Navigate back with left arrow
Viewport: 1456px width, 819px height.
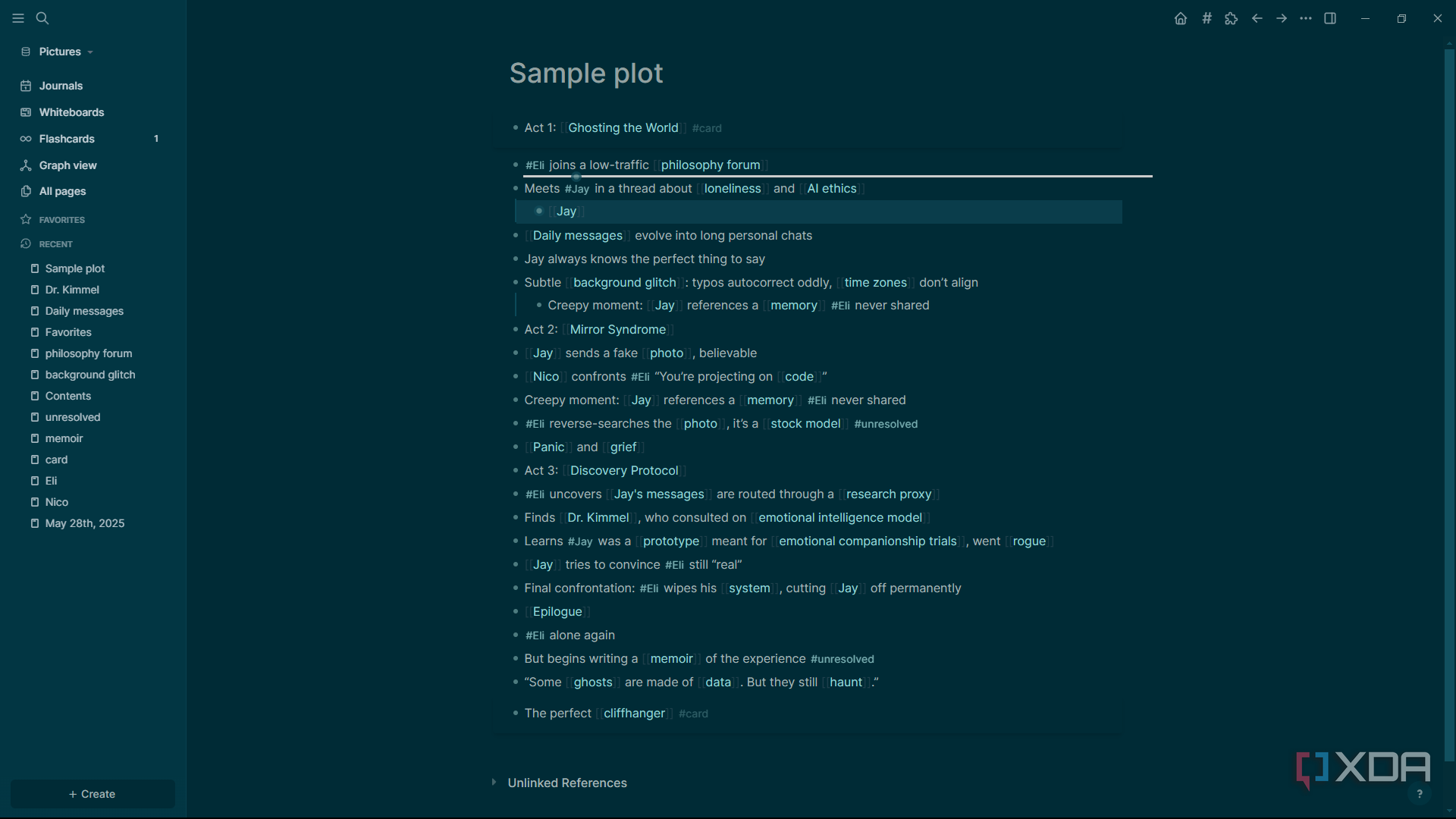1257,18
